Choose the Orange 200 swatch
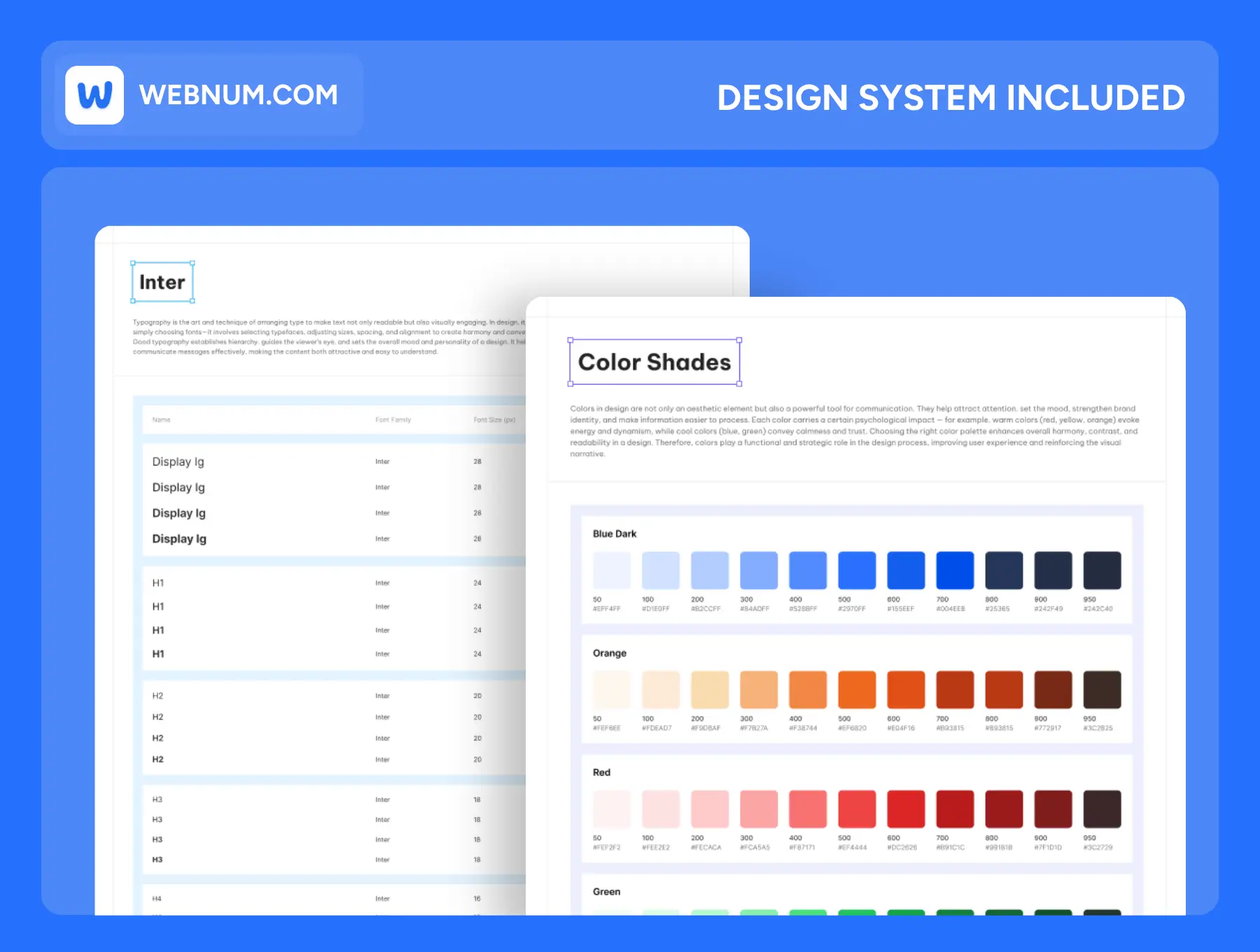The width and height of the screenshot is (1260, 952). 710,689
